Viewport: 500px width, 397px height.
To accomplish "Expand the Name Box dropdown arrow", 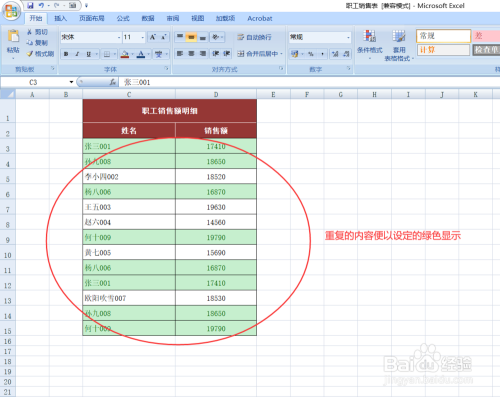I will click(x=71, y=82).
